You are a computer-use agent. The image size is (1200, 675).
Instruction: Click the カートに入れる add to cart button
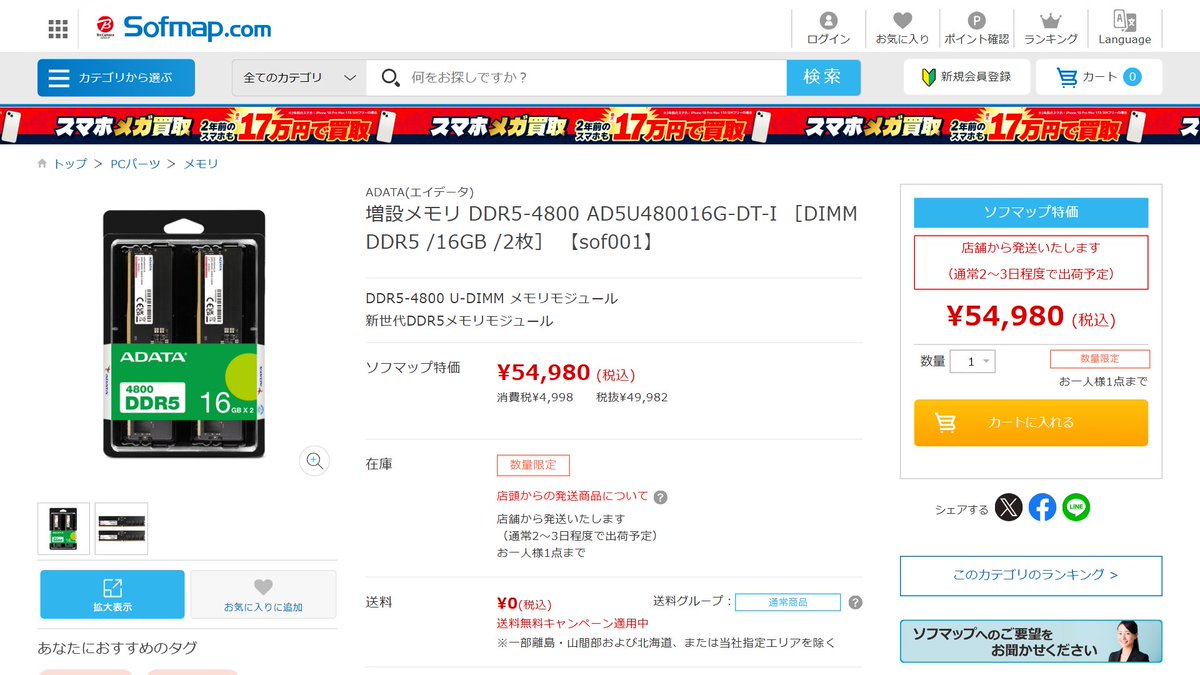tap(1031, 423)
